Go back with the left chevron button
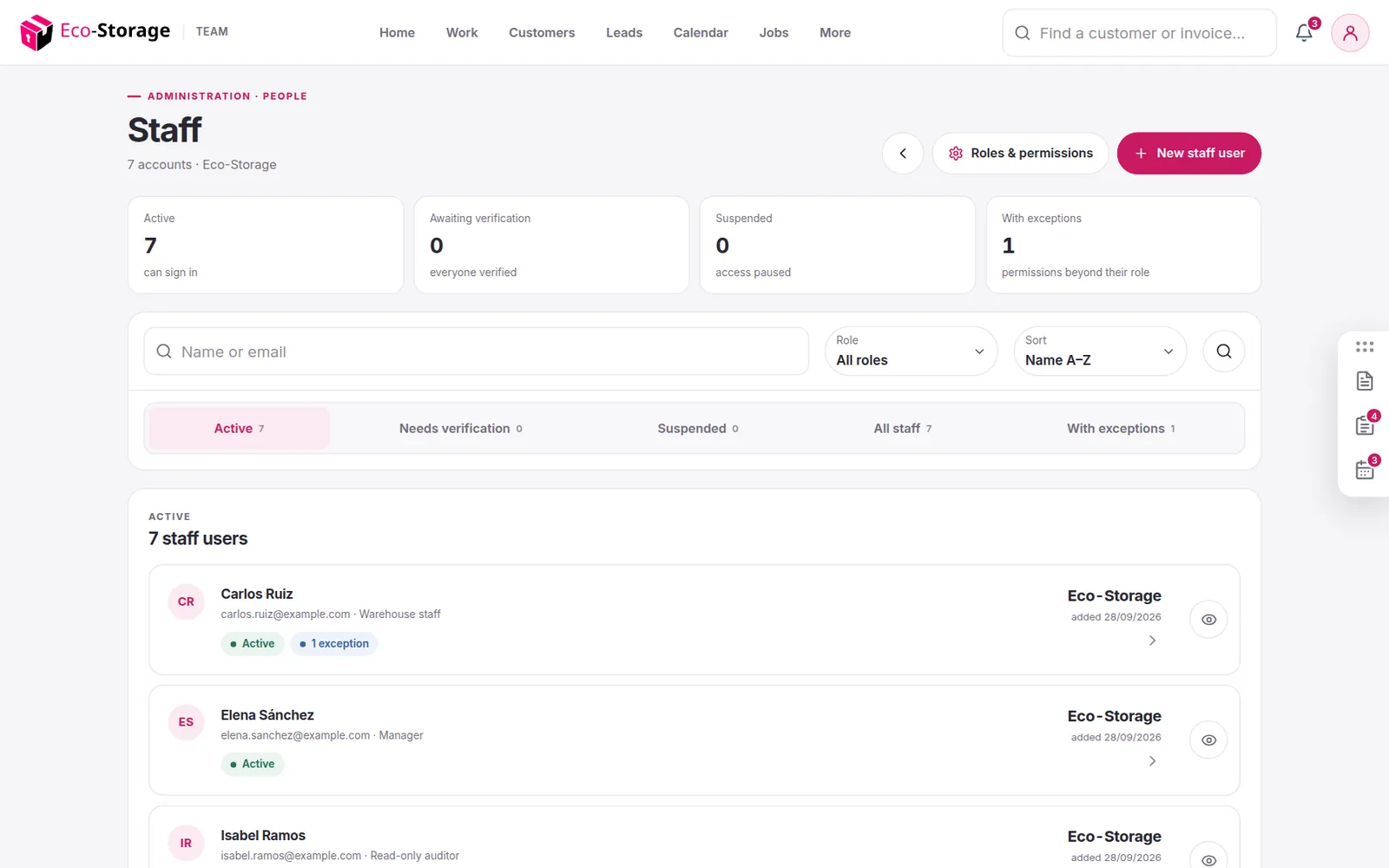Viewport: 1389px width, 868px height. point(903,154)
